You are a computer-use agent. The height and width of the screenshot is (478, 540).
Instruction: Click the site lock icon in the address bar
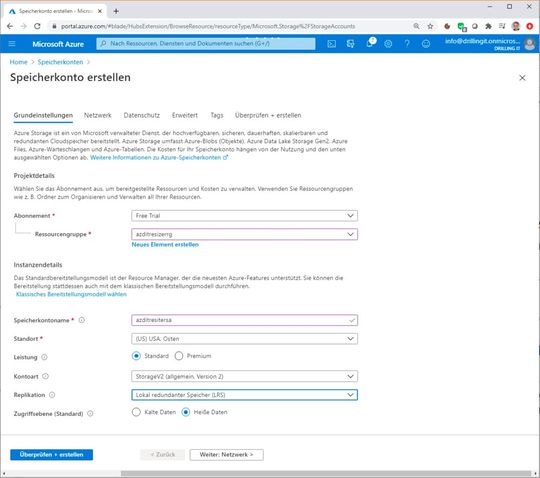click(x=54, y=26)
